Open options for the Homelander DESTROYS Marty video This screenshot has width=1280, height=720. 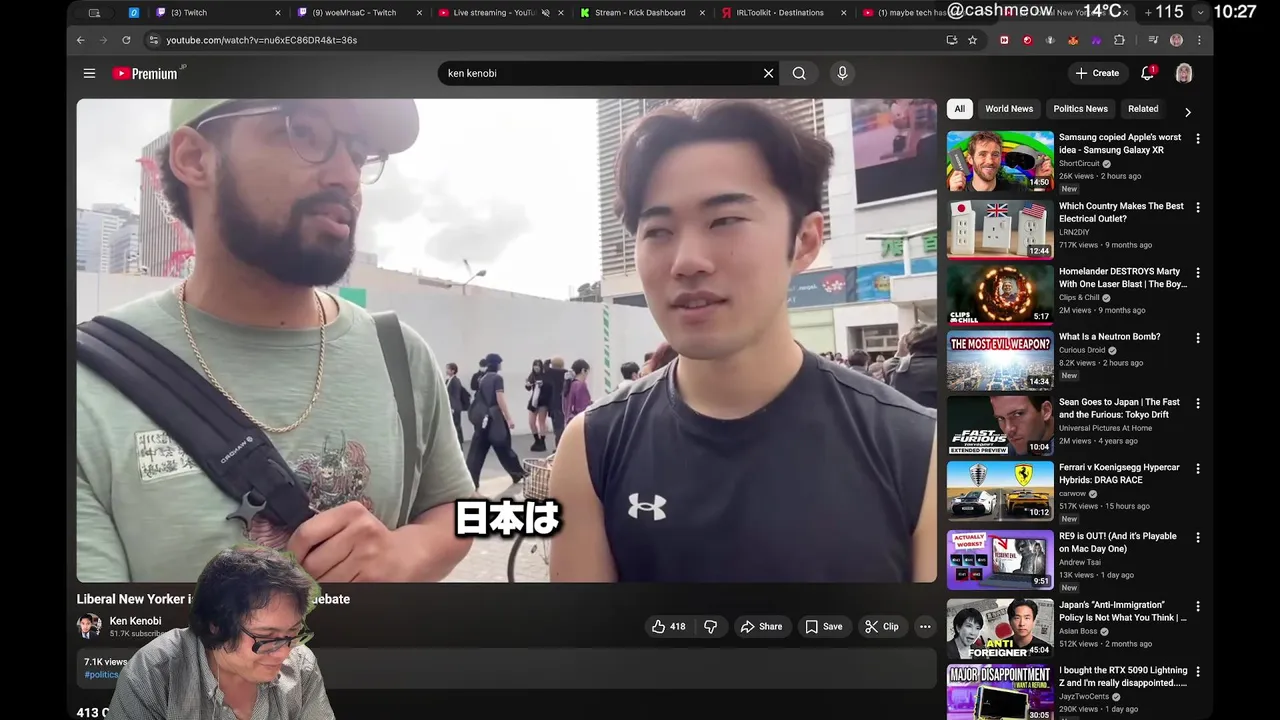pyautogui.click(x=1198, y=273)
